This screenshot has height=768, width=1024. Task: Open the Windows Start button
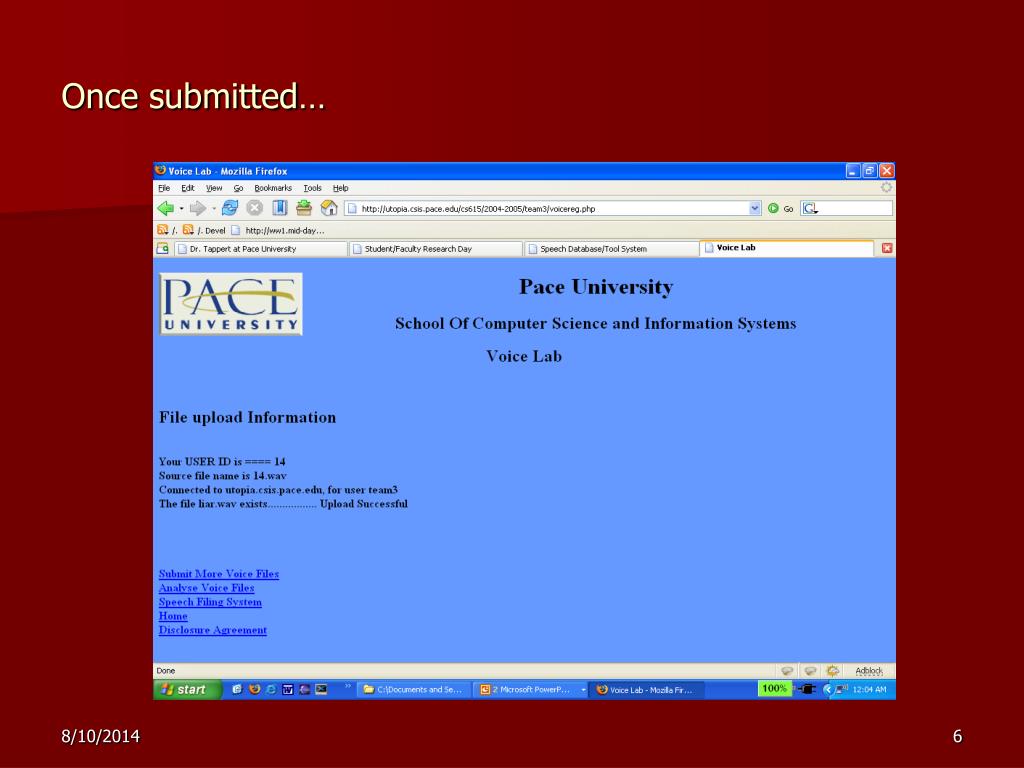pyautogui.click(x=187, y=689)
